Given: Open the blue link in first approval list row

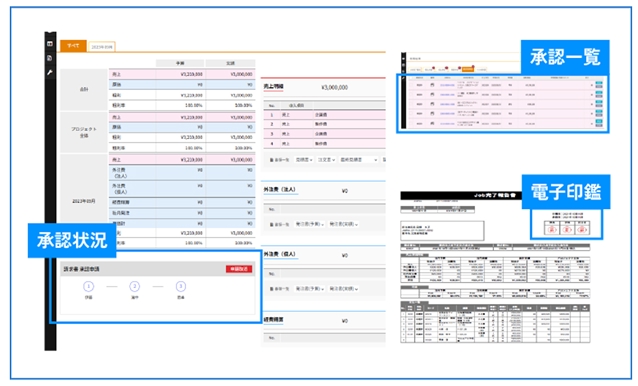Looking at the screenshot, I should (x=447, y=85).
